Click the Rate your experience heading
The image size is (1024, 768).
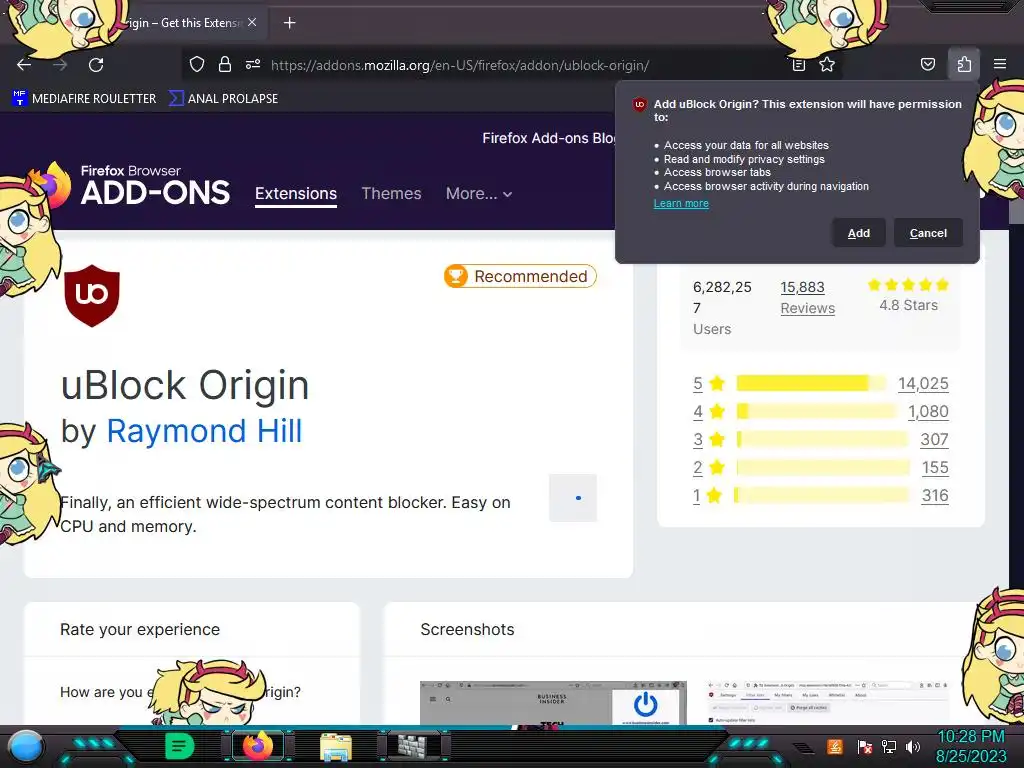(140, 630)
